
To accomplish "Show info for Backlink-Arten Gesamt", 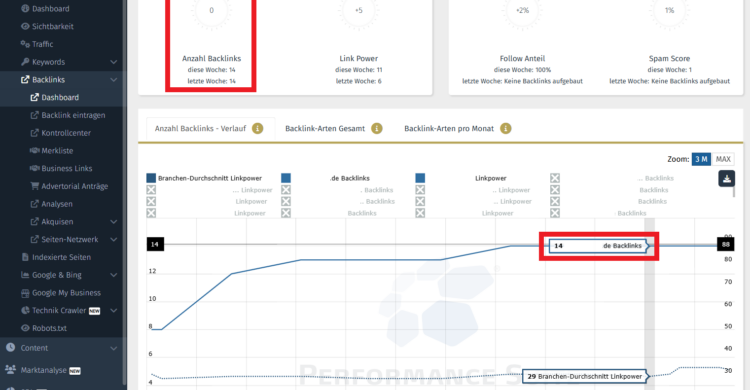I will (377, 128).
